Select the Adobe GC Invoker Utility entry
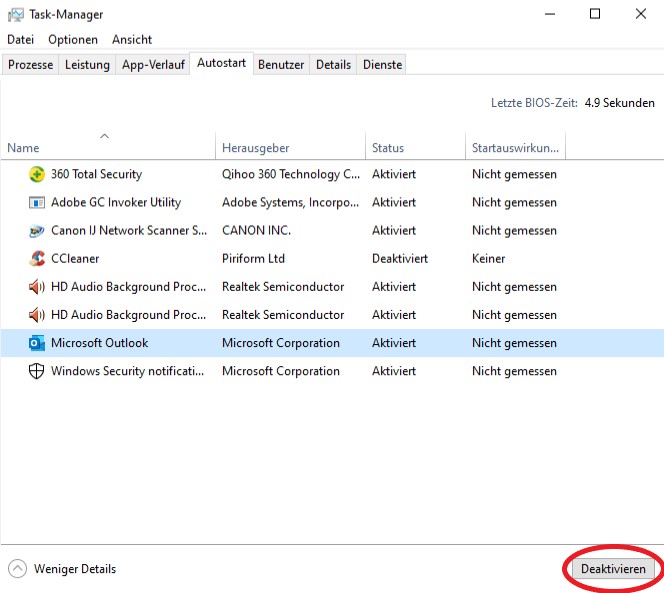The image size is (664, 593). click(116, 202)
